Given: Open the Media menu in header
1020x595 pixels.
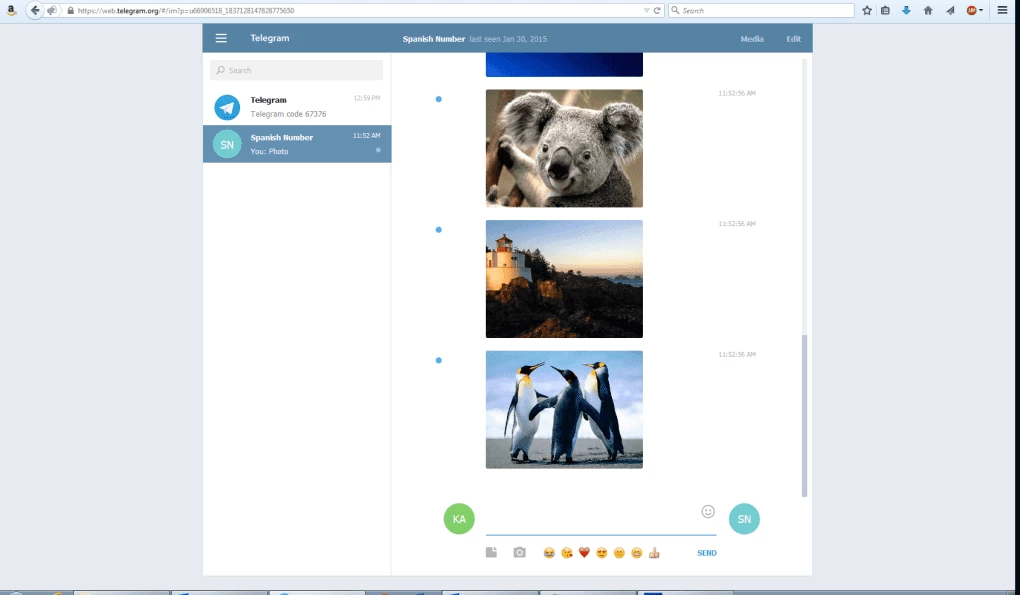Looking at the screenshot, I should [752, 39].
